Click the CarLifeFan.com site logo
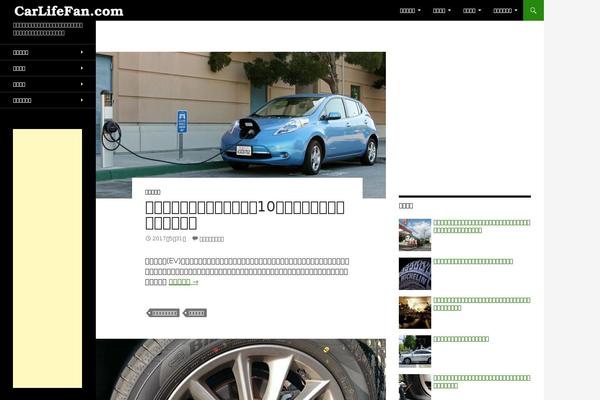Viewport: 600px width, 400px height. [69, 11]
